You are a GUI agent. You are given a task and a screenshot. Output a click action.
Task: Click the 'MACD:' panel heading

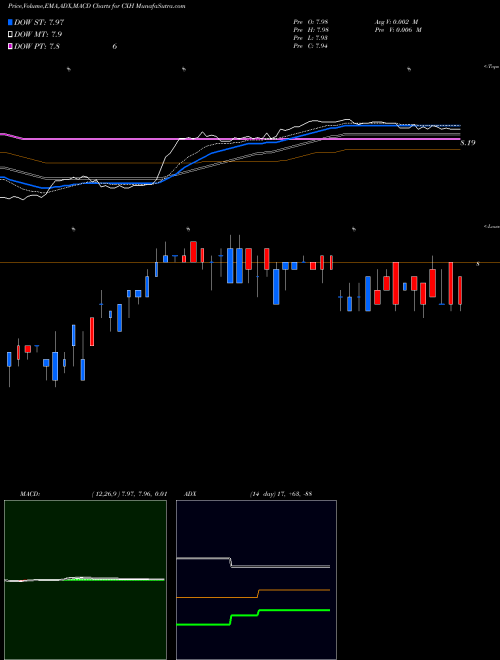pyautogui.click(x=29, y=493)
